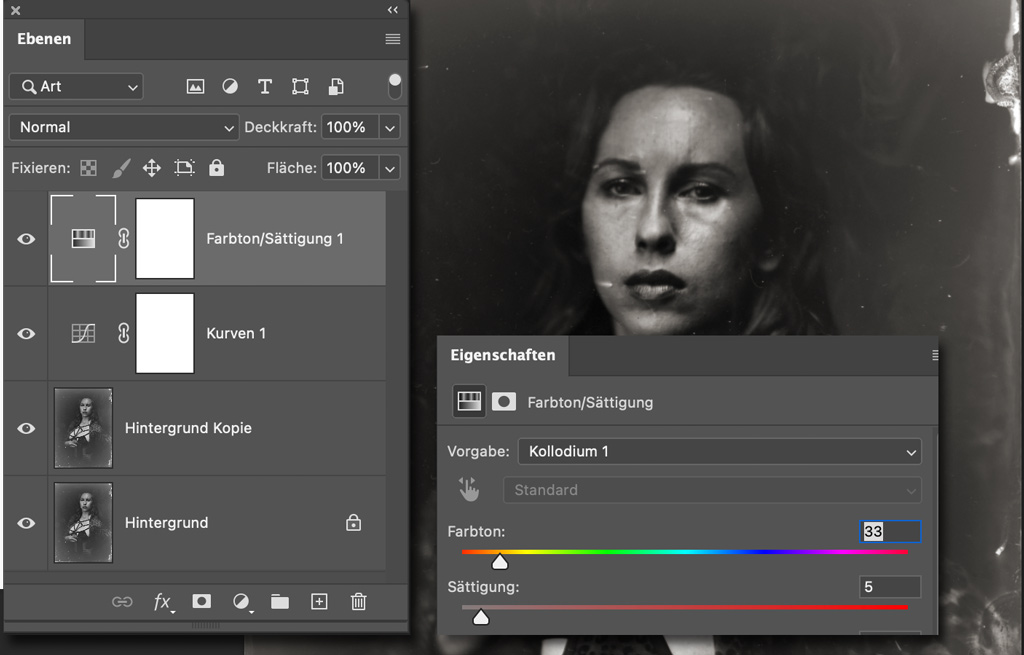The height and width of the screenshot is (655, 1024).
Task: Toggle visibility of Hintergrund Kopie layer
Action: [x=26, y=428]
